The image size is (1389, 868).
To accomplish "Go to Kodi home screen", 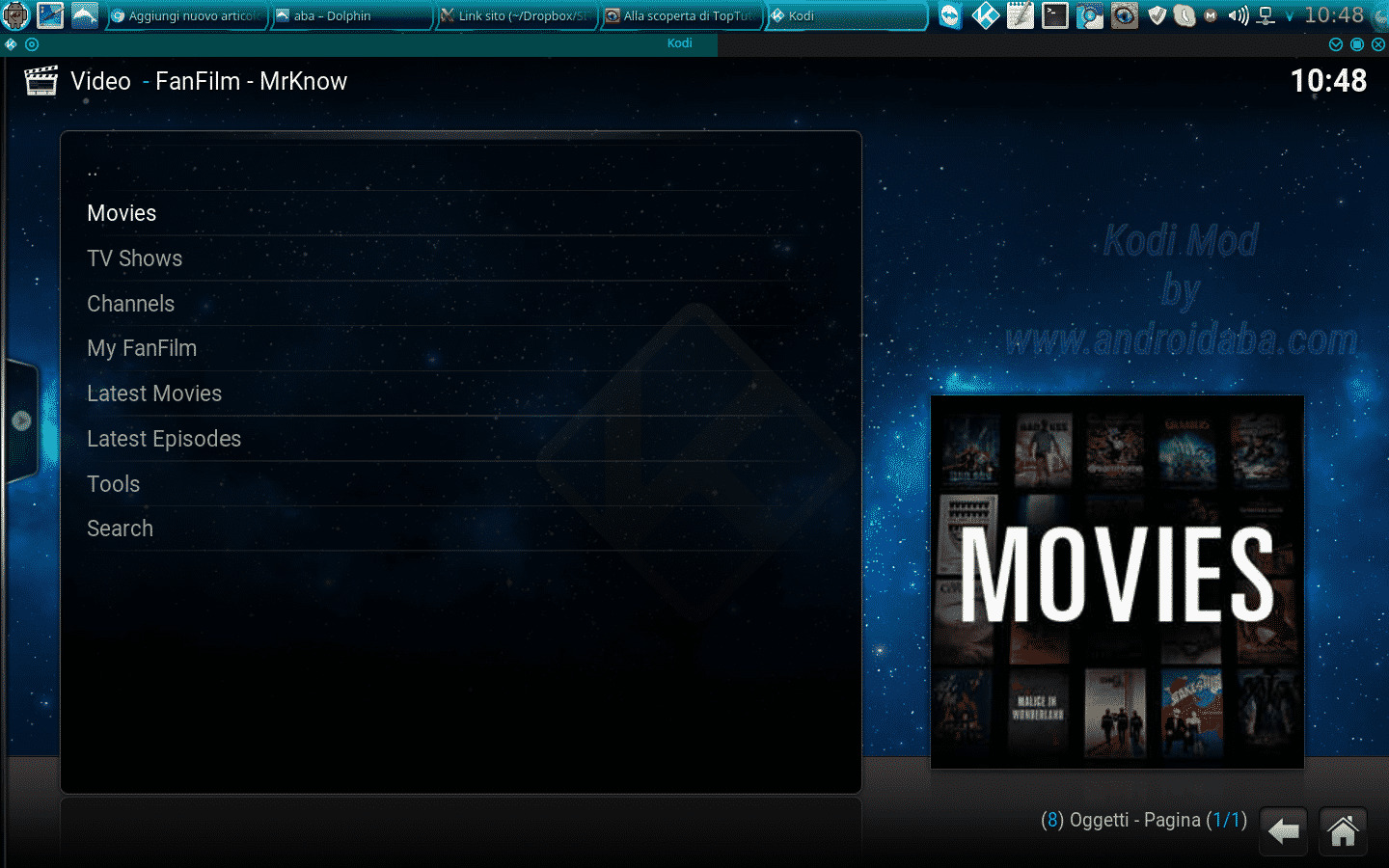I will (1343, 830).
